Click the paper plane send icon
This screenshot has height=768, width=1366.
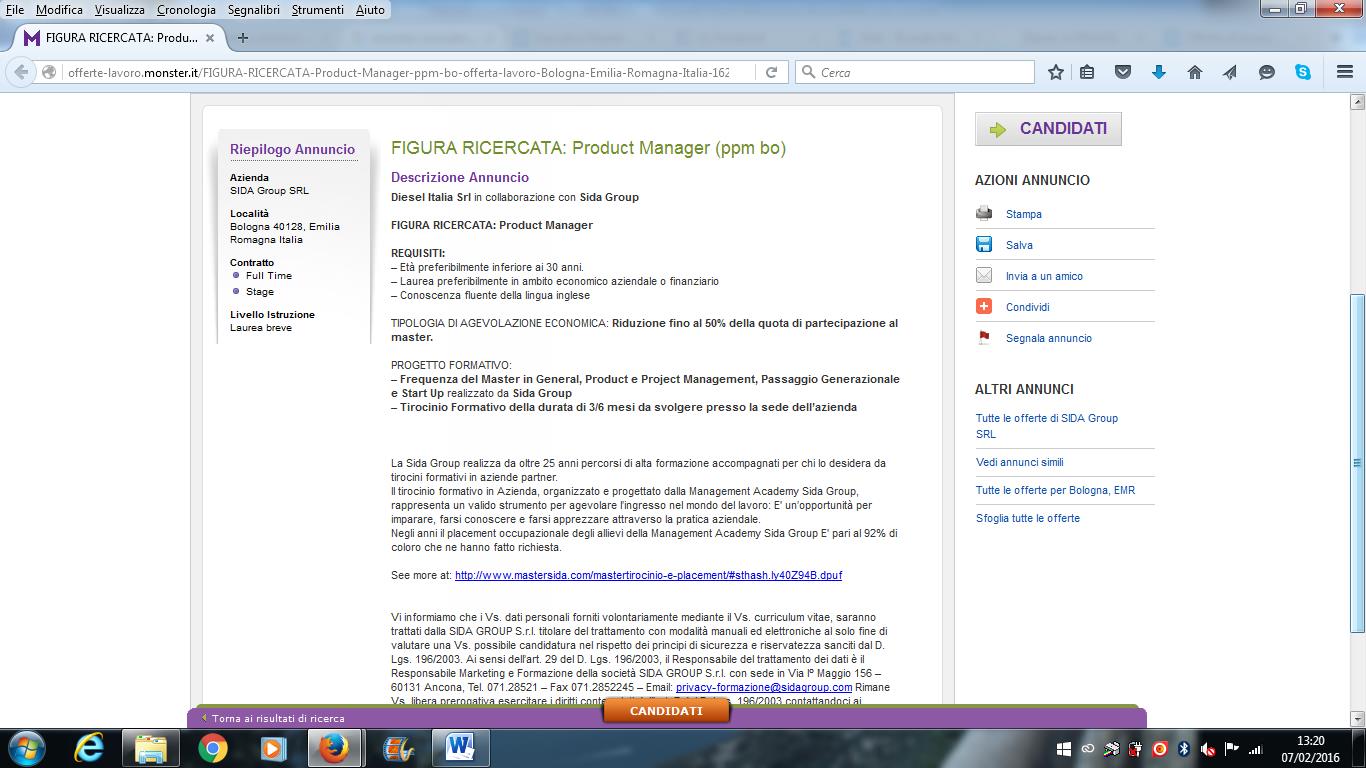[1230, 72]
